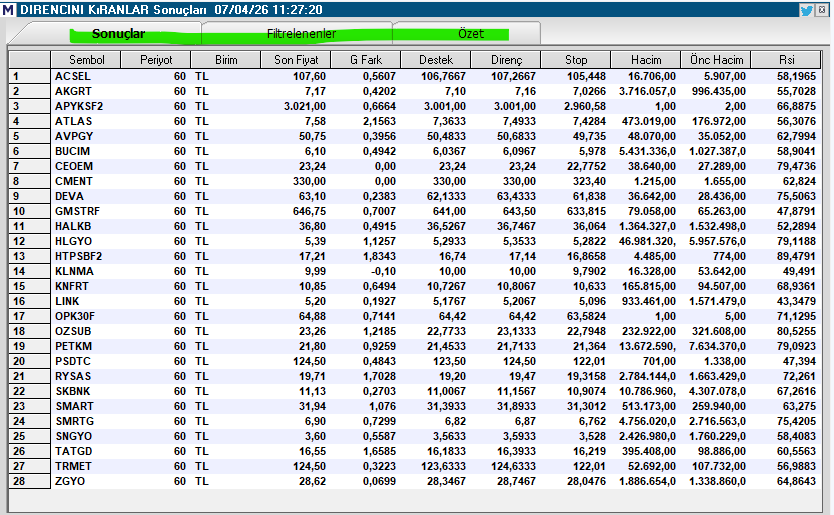Select the BUCIM symbol
The width and height of the screenshot is (834, 515).
[72, 152]
